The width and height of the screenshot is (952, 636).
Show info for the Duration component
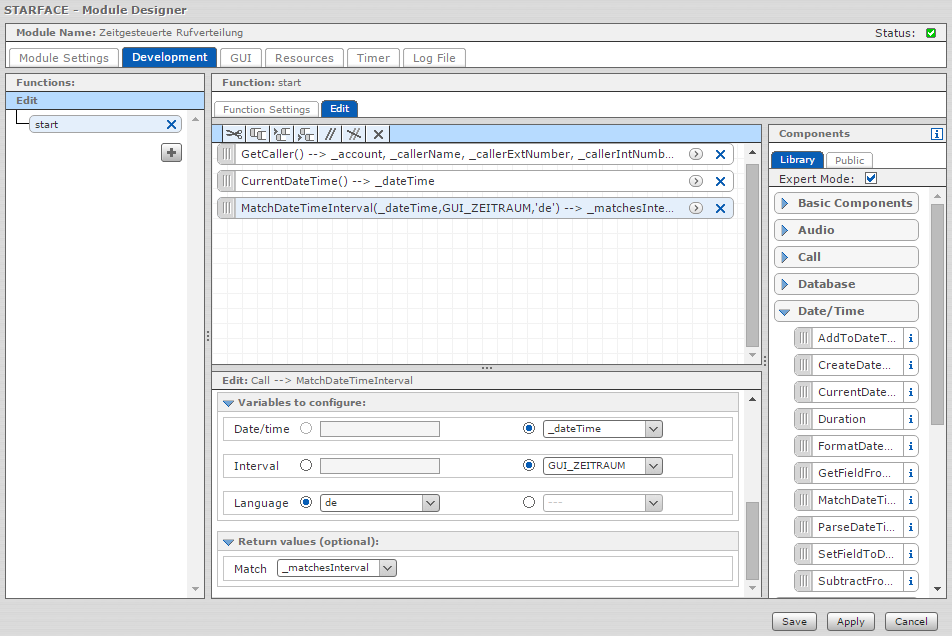point(910,419)
